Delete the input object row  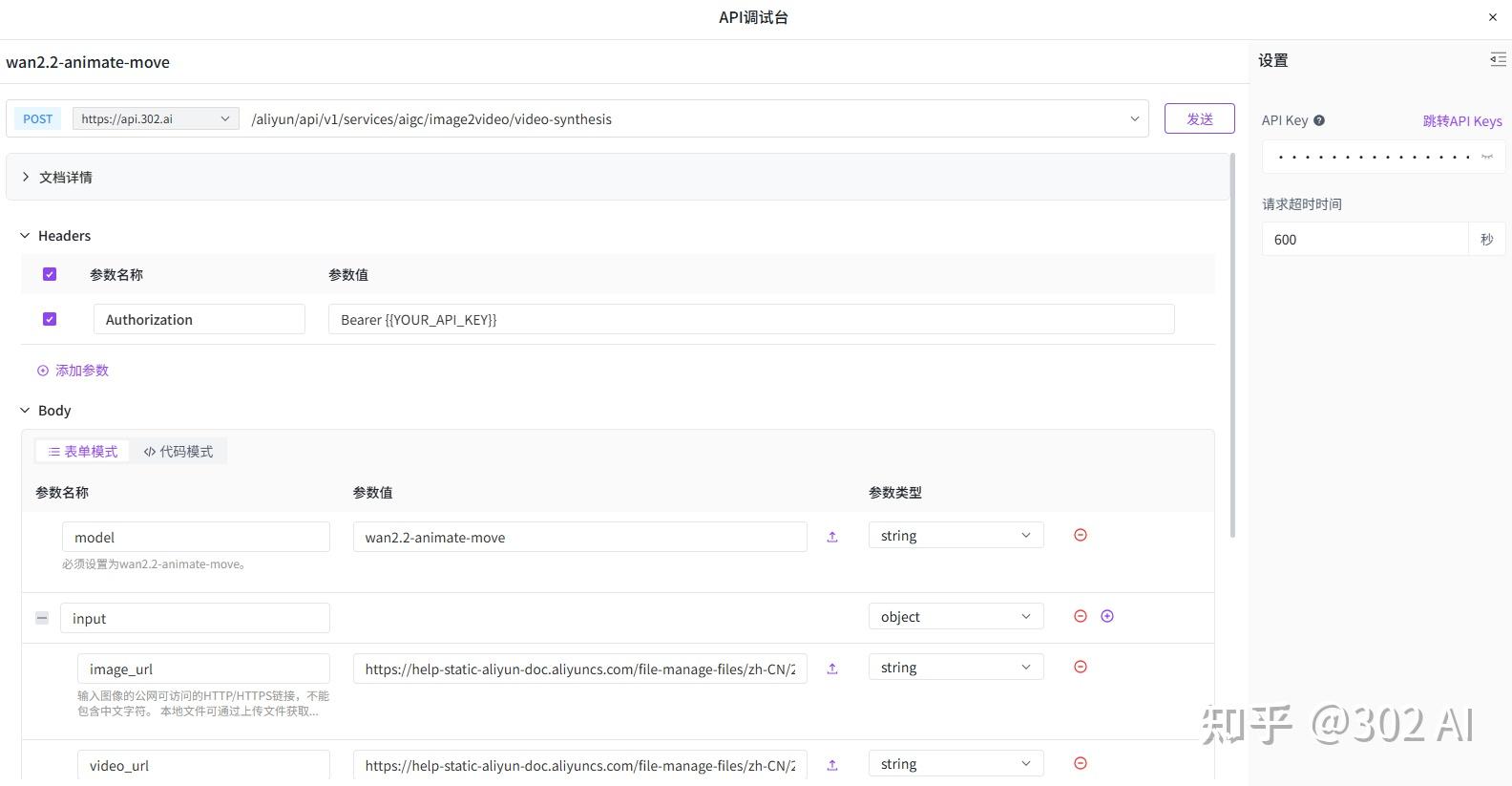click(x=1081, y=617)
